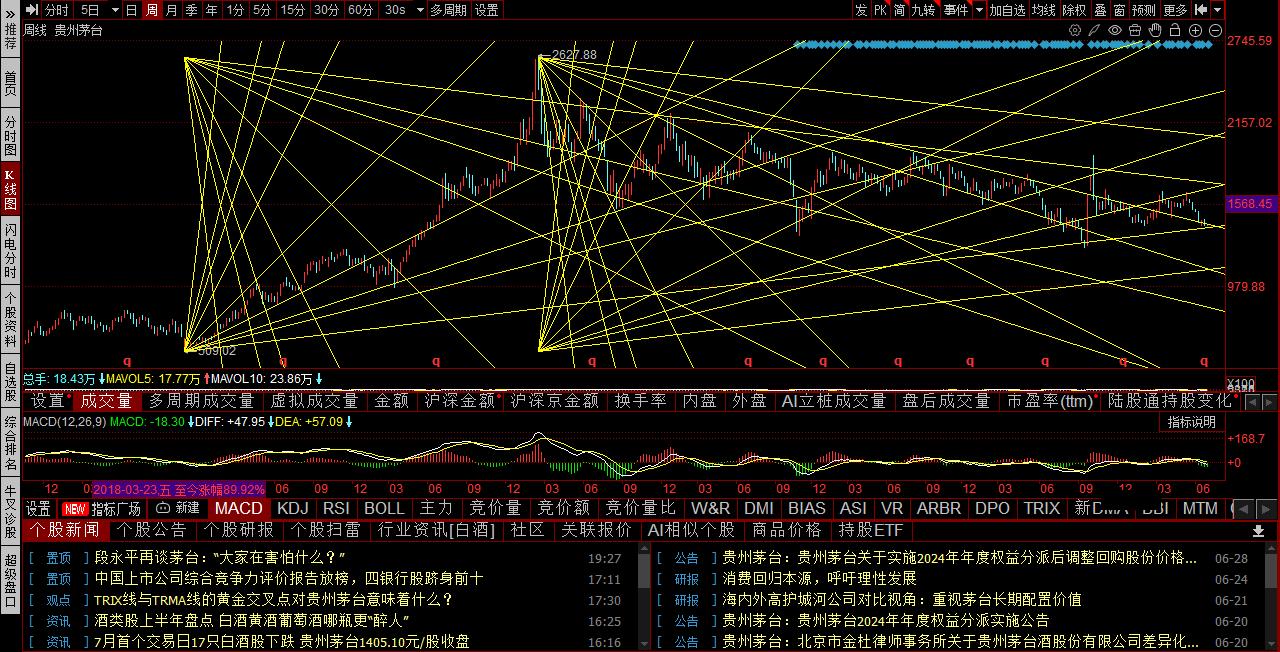This screenshot has height=652, width=1280.
Task: Click news list vertical scrollbar
Action: coord(644,570)
